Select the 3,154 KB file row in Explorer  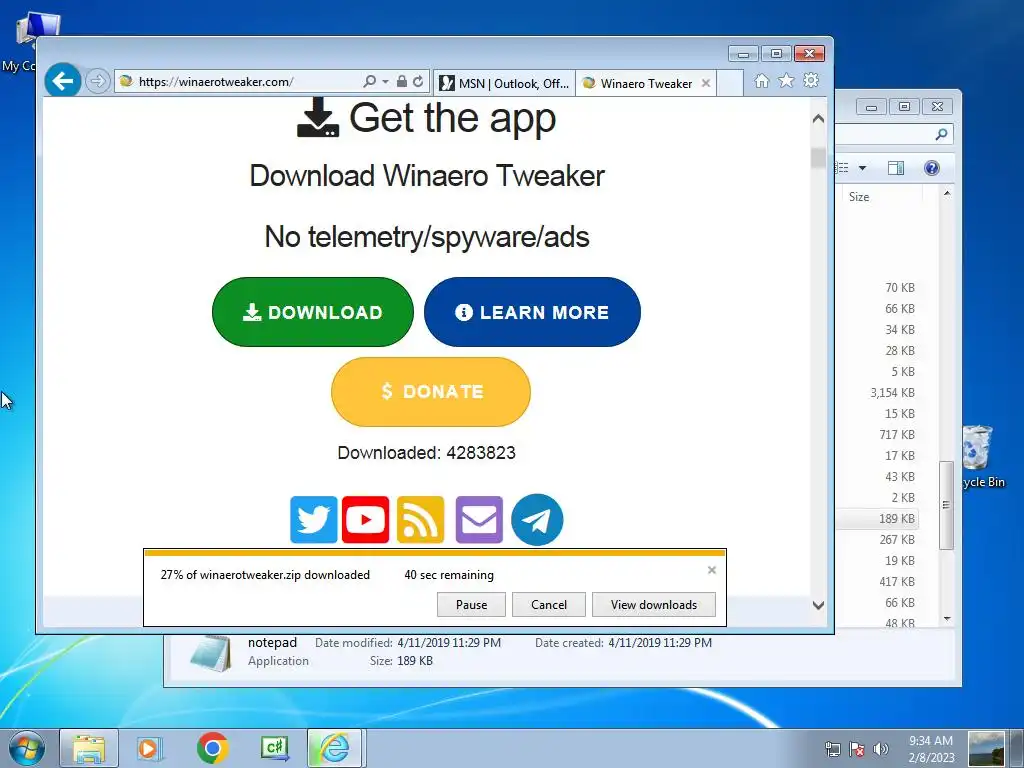click(877, 392)
